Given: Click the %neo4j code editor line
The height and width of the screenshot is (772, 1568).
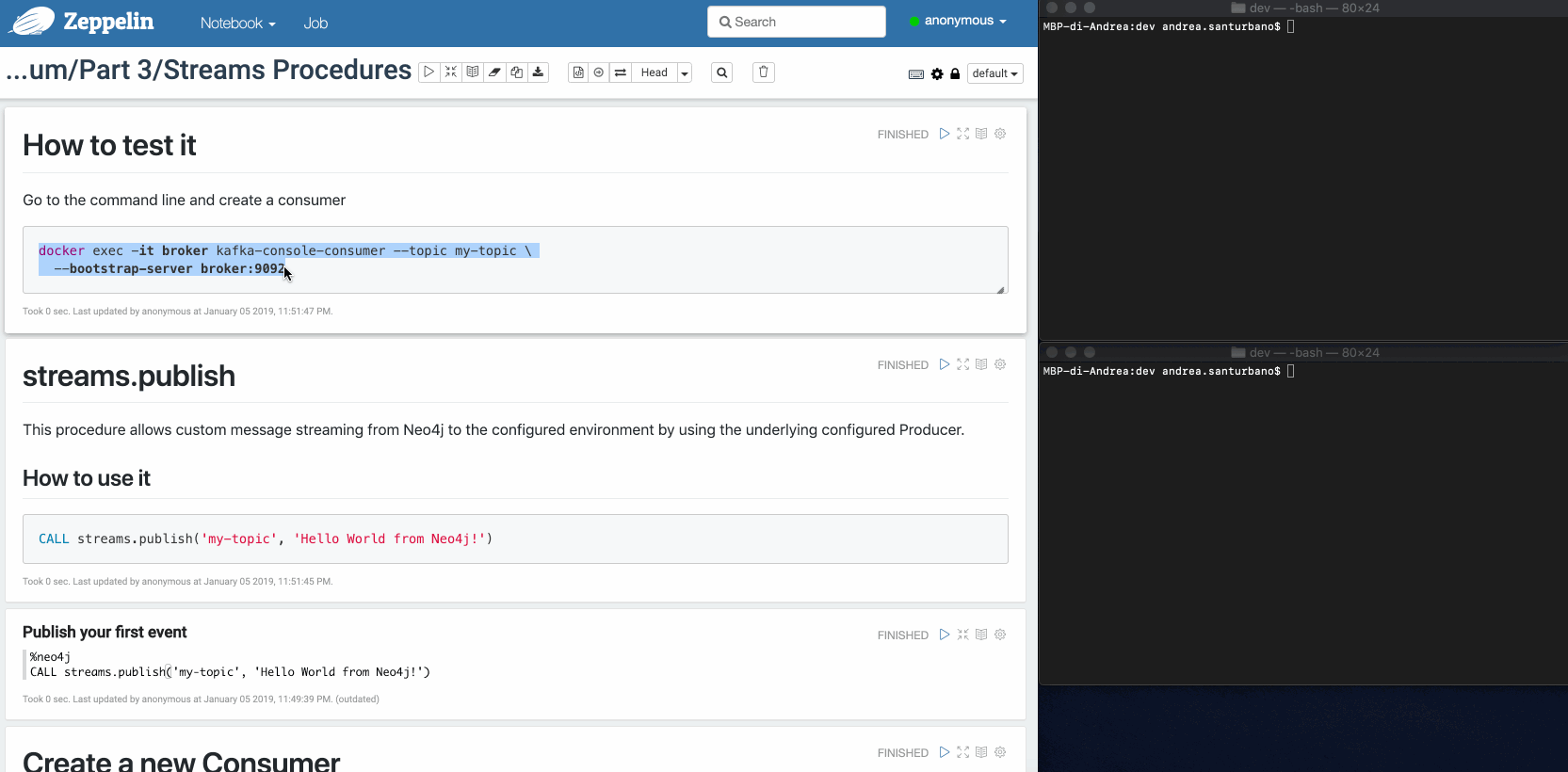Looking at the screenshot, I should click(x=51, y=657).
